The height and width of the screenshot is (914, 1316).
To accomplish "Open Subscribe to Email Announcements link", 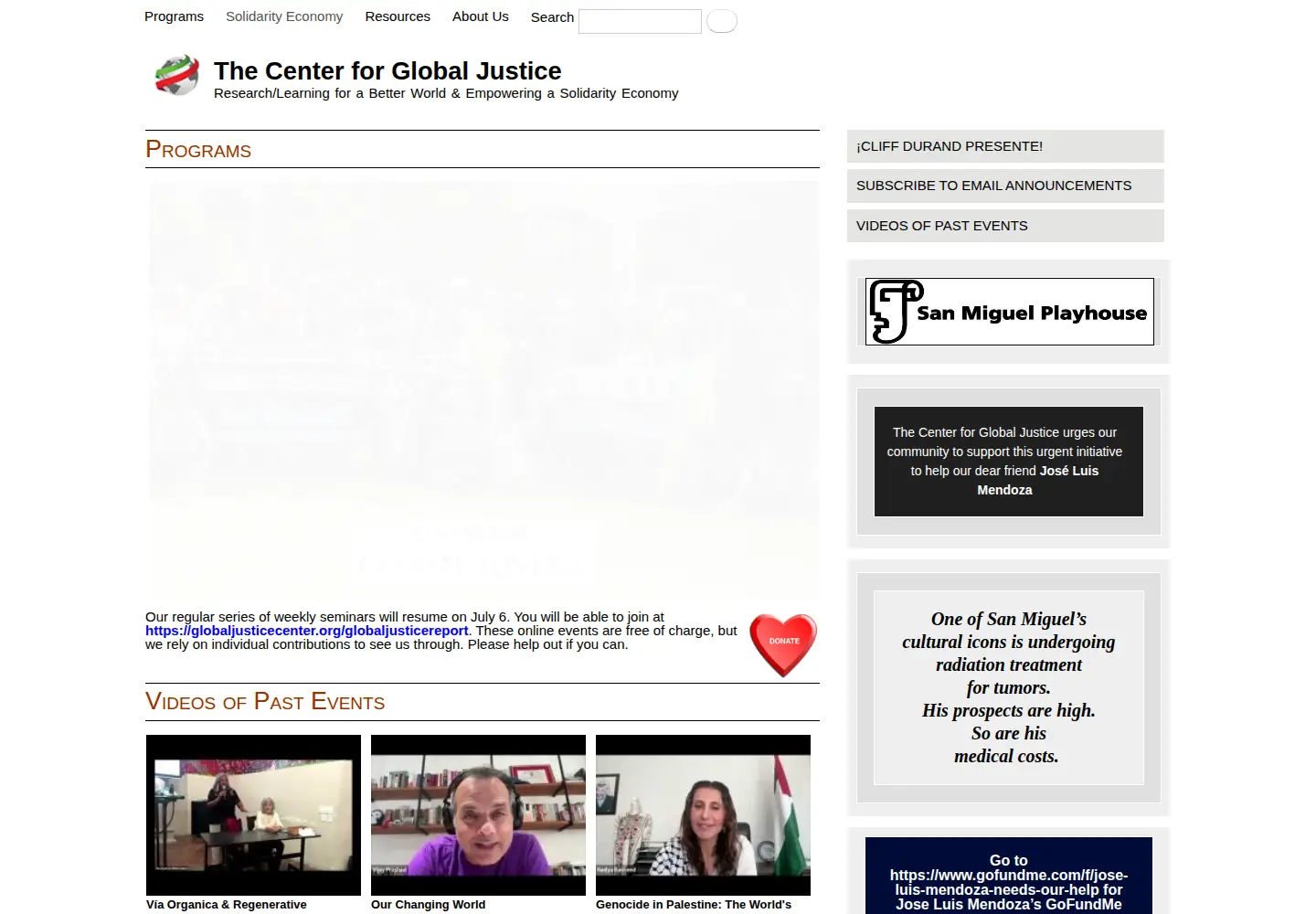I will coord(1005,186).
